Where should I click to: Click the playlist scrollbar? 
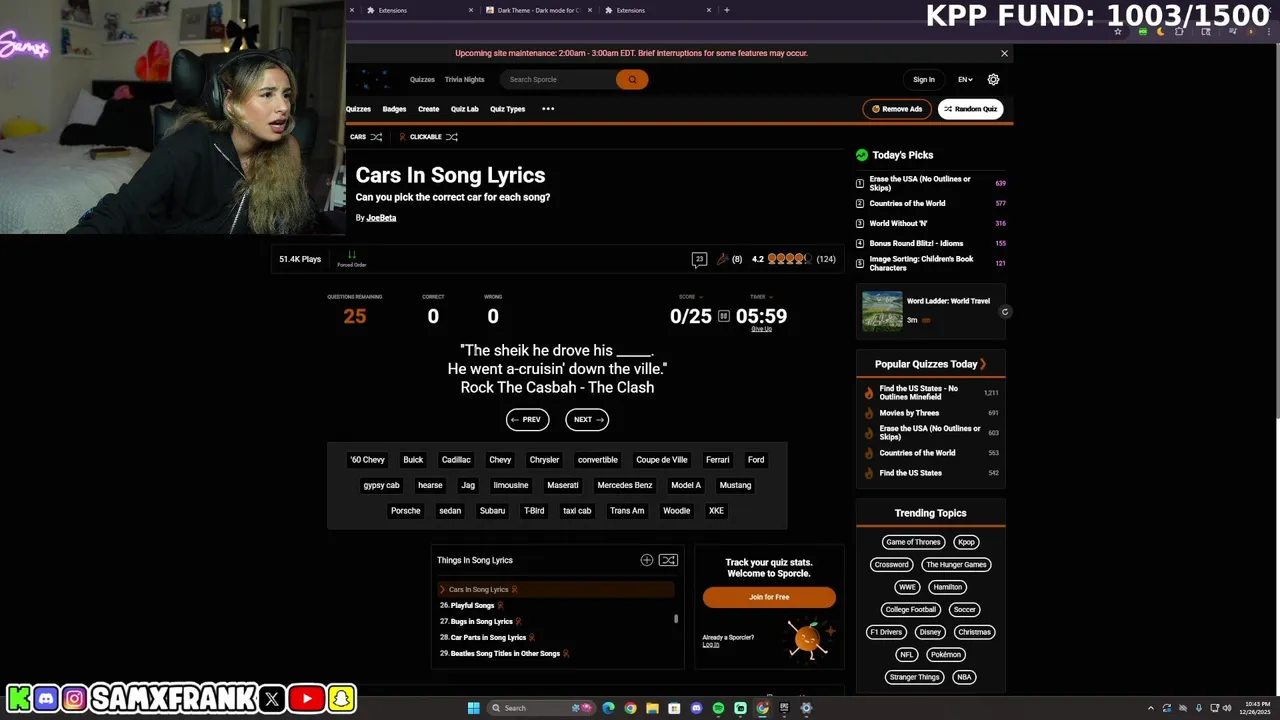(x=676, y=619)
